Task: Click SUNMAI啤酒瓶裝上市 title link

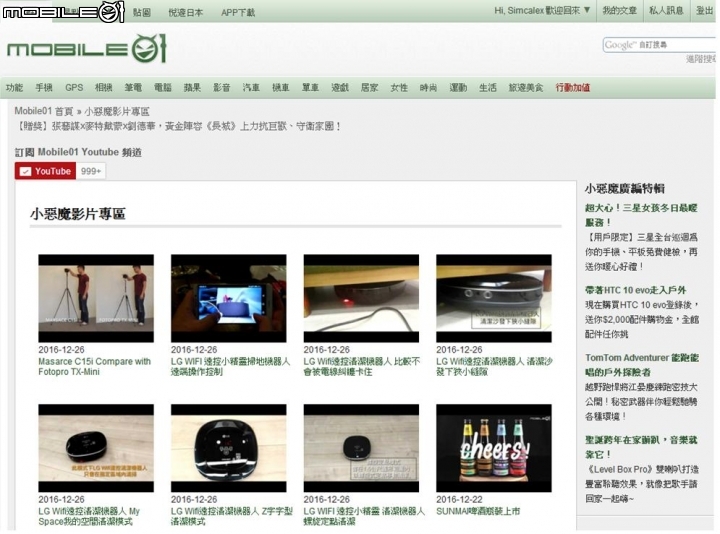Action: point(478,511)
